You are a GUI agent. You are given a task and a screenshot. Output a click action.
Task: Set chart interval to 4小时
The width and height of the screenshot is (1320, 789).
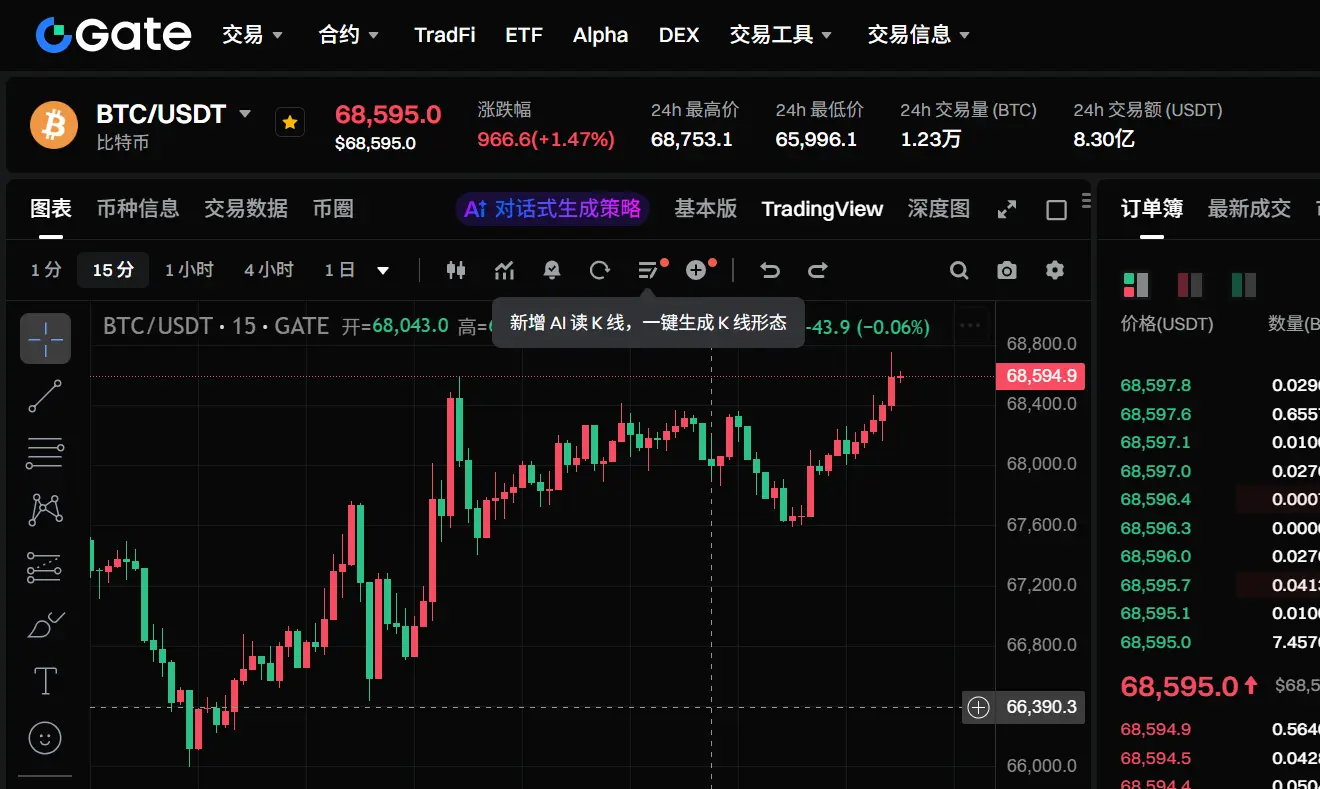tap(269, 270)
